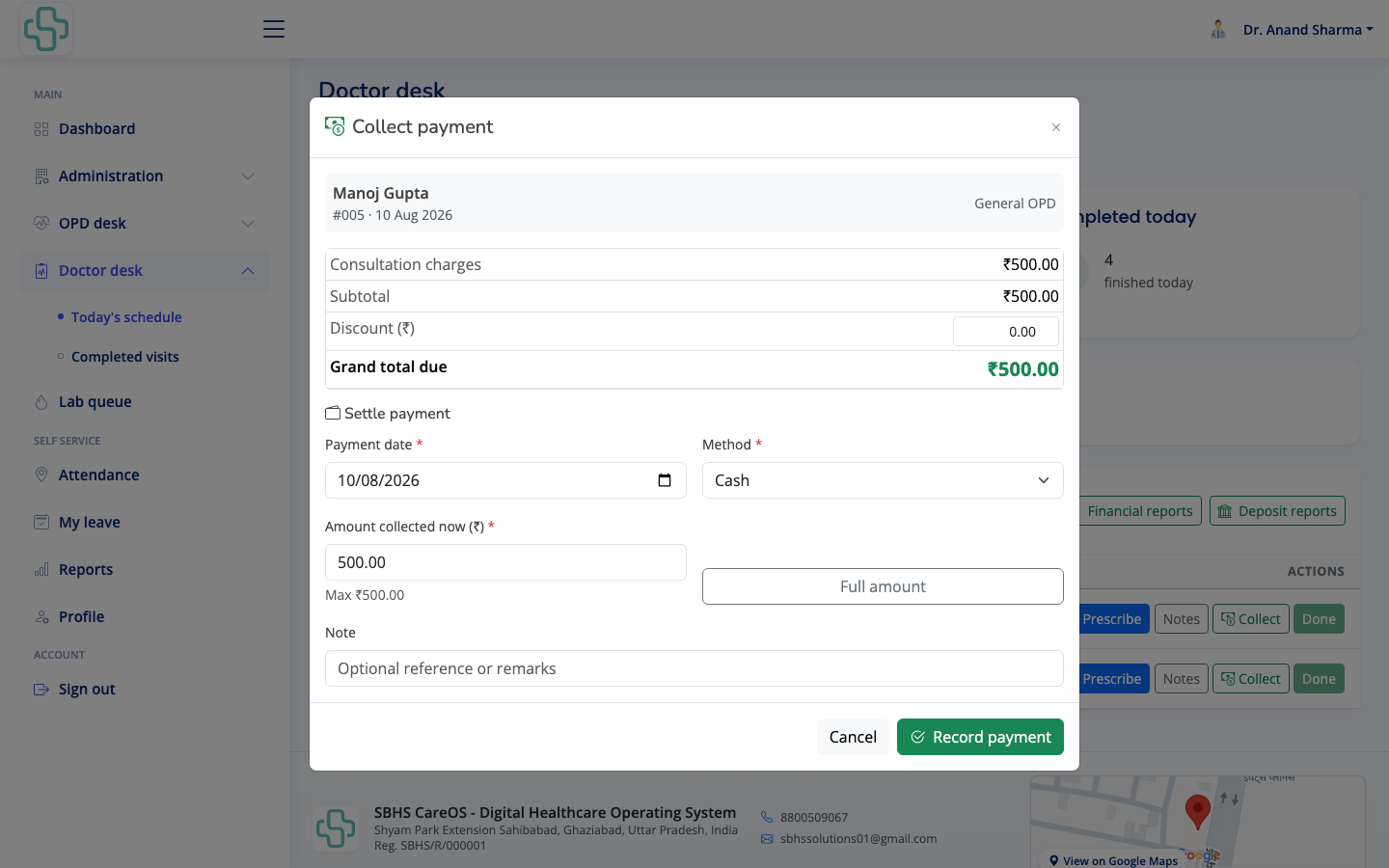Click Prescribe in the first row
The image size is (1389, 868).
1112,619
